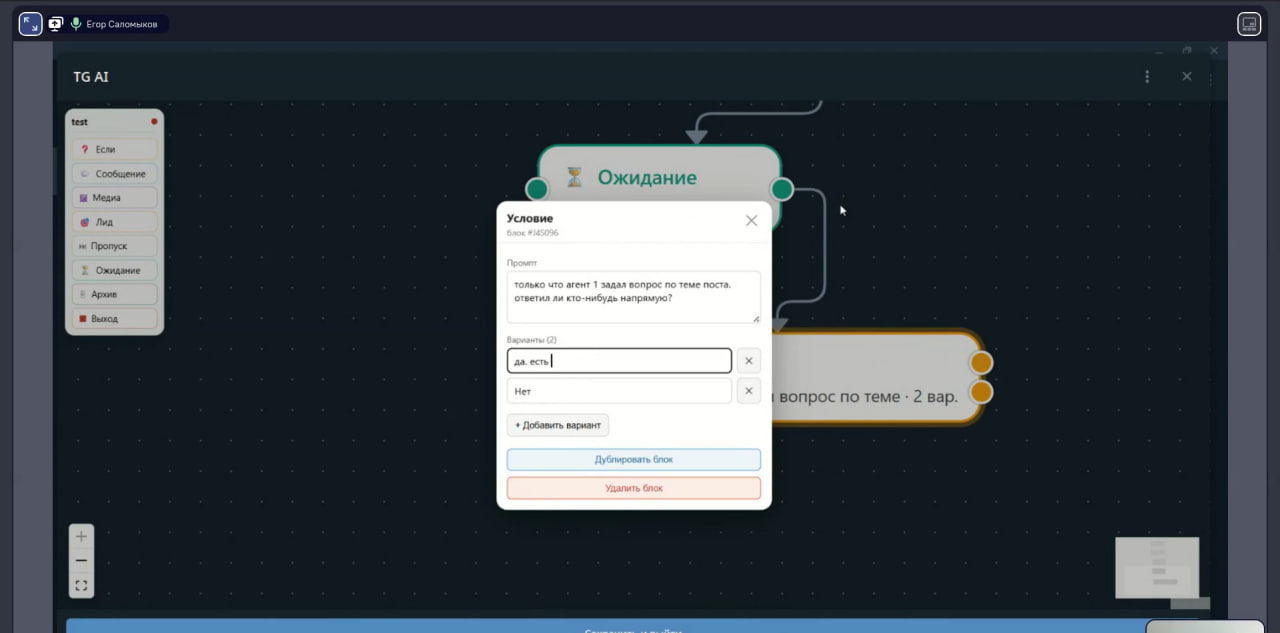The image size is (1280, 633).
Task: Click the canvas minimap
Action: click(1157, 567)
